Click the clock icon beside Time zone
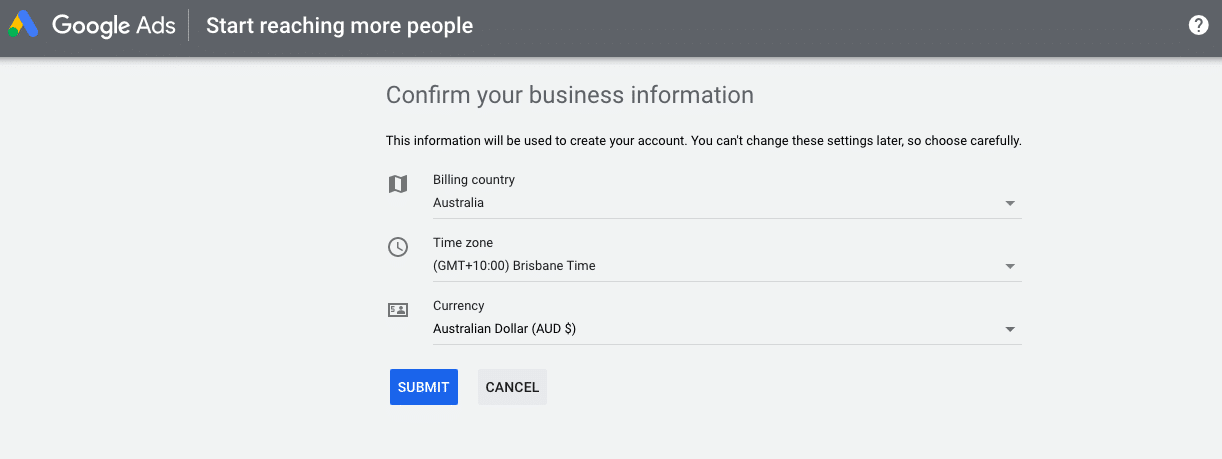 pyautogui.click(x=398, y=247)
